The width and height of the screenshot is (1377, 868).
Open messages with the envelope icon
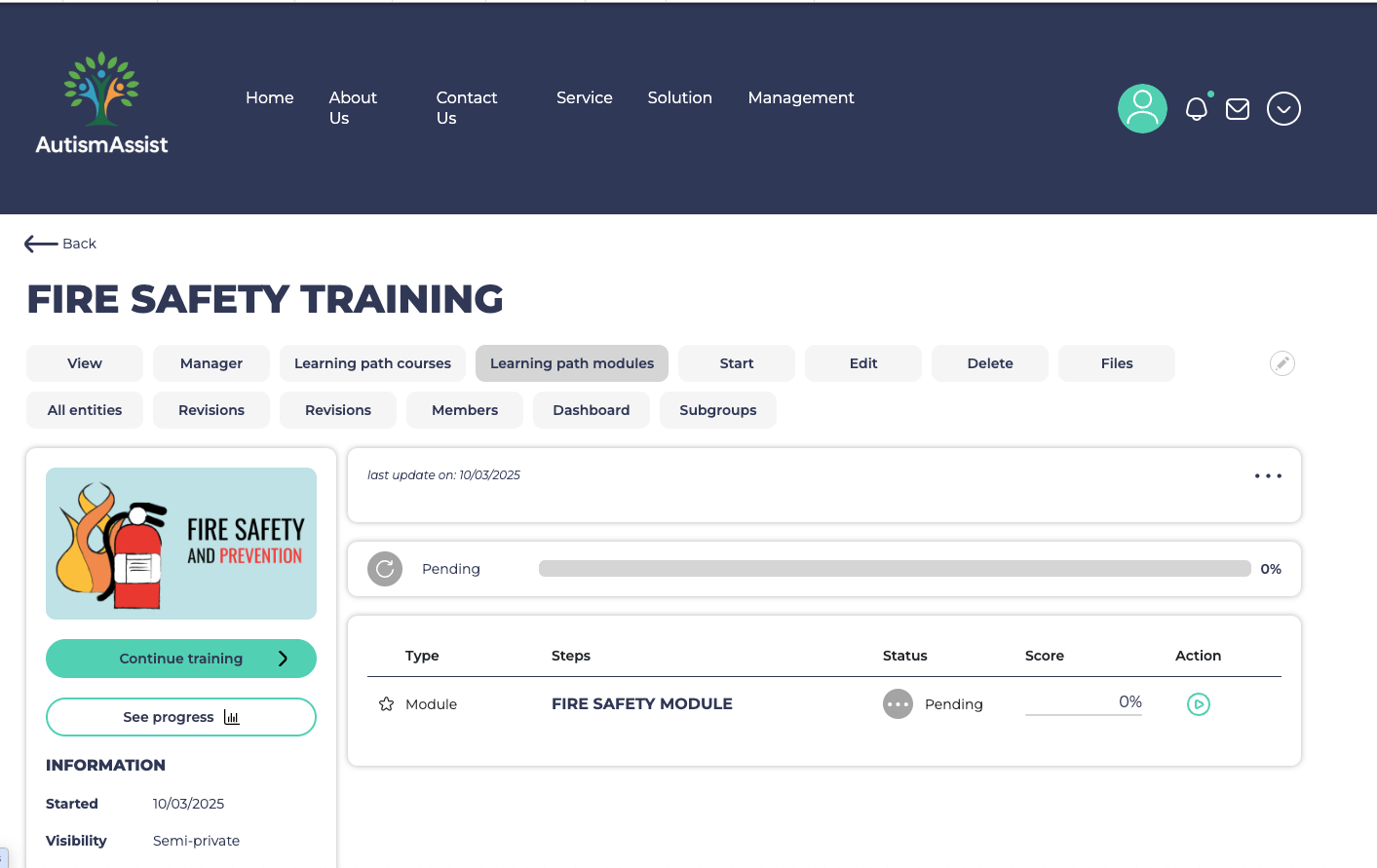tap(1237, 108)
